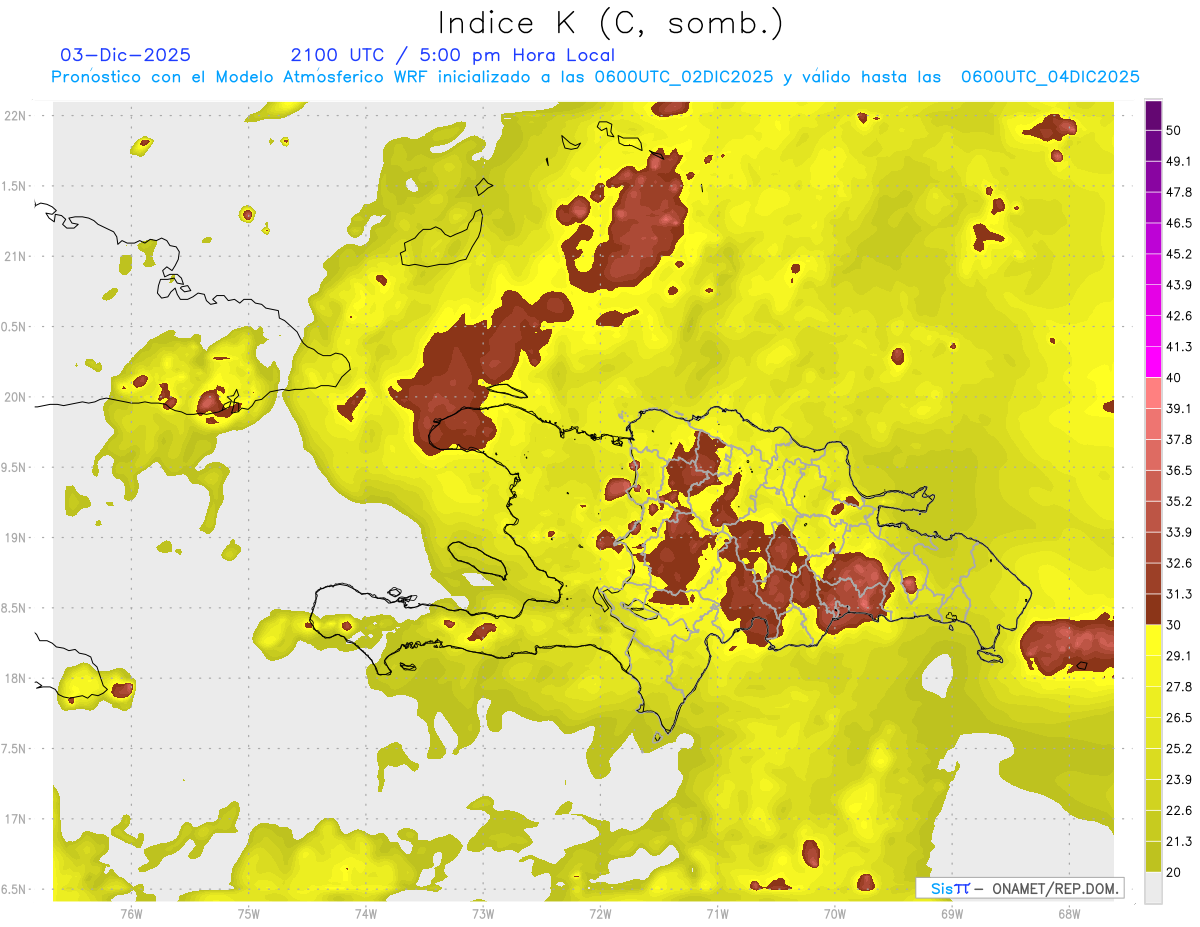
Task: Click the legend value '32.6'
Action: (x=1179, y=563)
